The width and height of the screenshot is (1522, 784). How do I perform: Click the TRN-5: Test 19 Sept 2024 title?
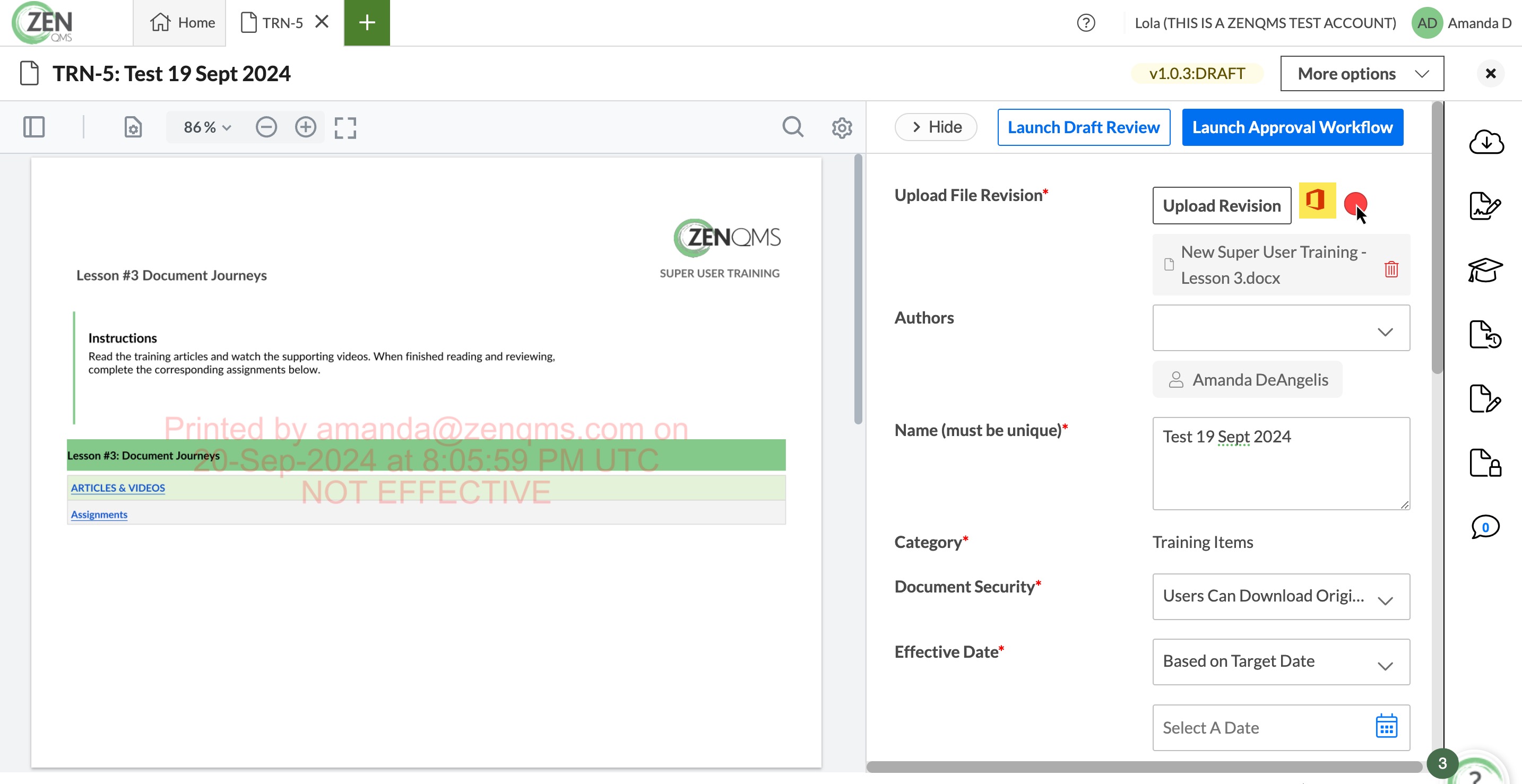(171, 73)
